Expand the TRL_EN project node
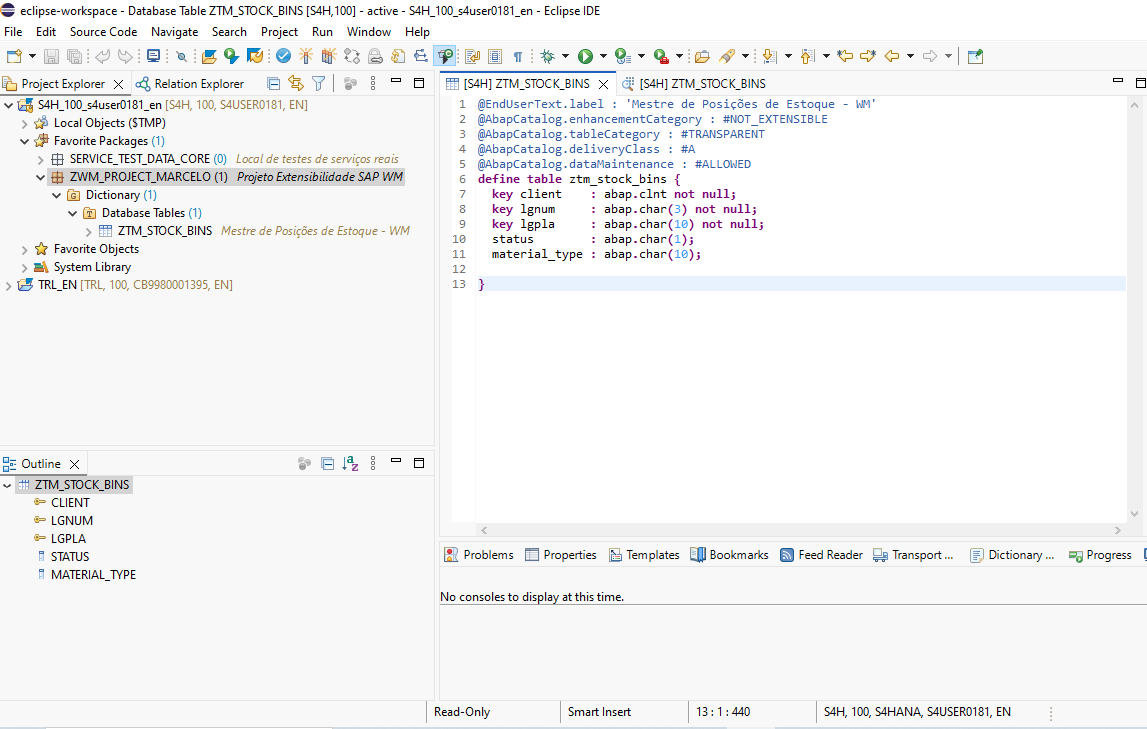This screenshot has height=729, width=1147. coord(9,285)
